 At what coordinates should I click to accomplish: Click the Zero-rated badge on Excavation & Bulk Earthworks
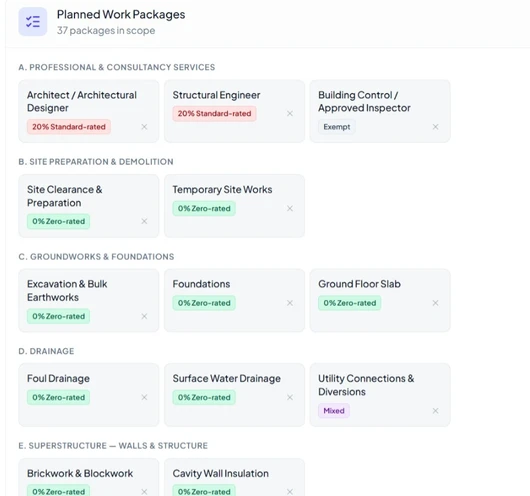point(58,316)
